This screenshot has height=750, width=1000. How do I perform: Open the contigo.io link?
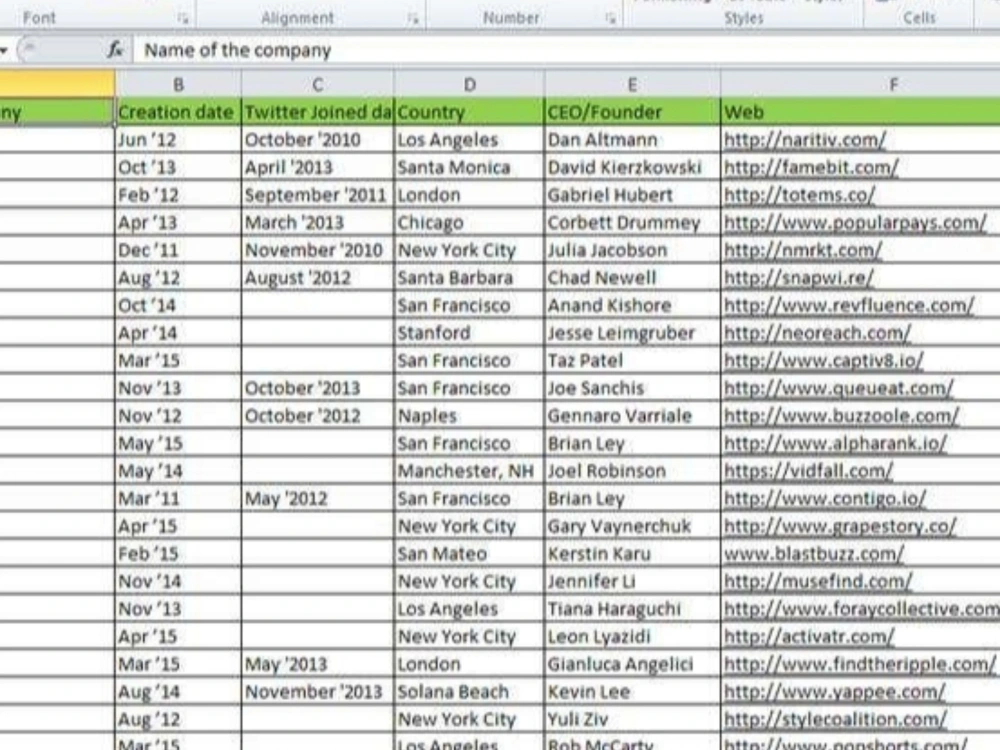click(x=825, y=499)
